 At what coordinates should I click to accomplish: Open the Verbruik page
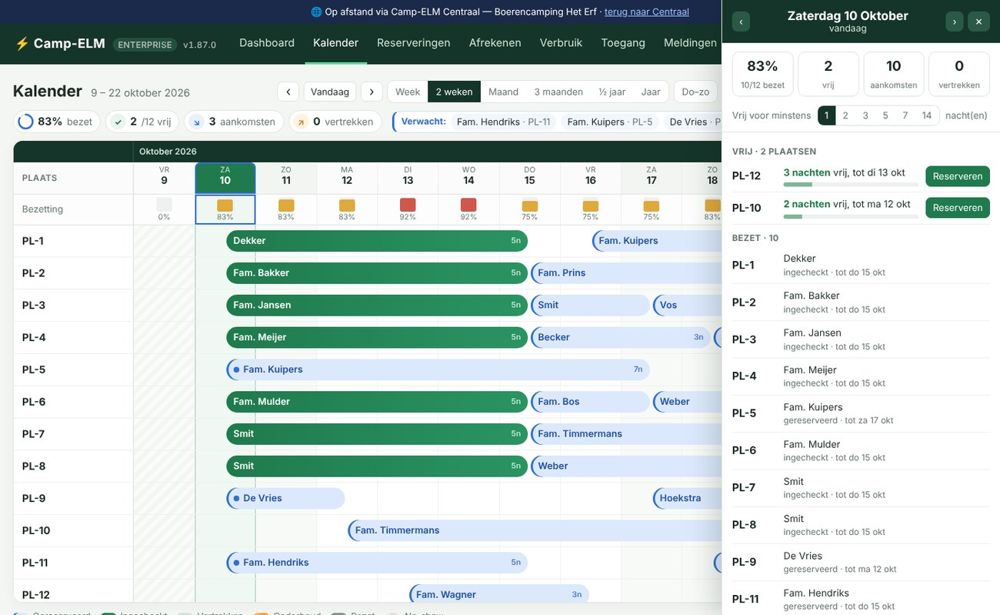pos(561,43)
